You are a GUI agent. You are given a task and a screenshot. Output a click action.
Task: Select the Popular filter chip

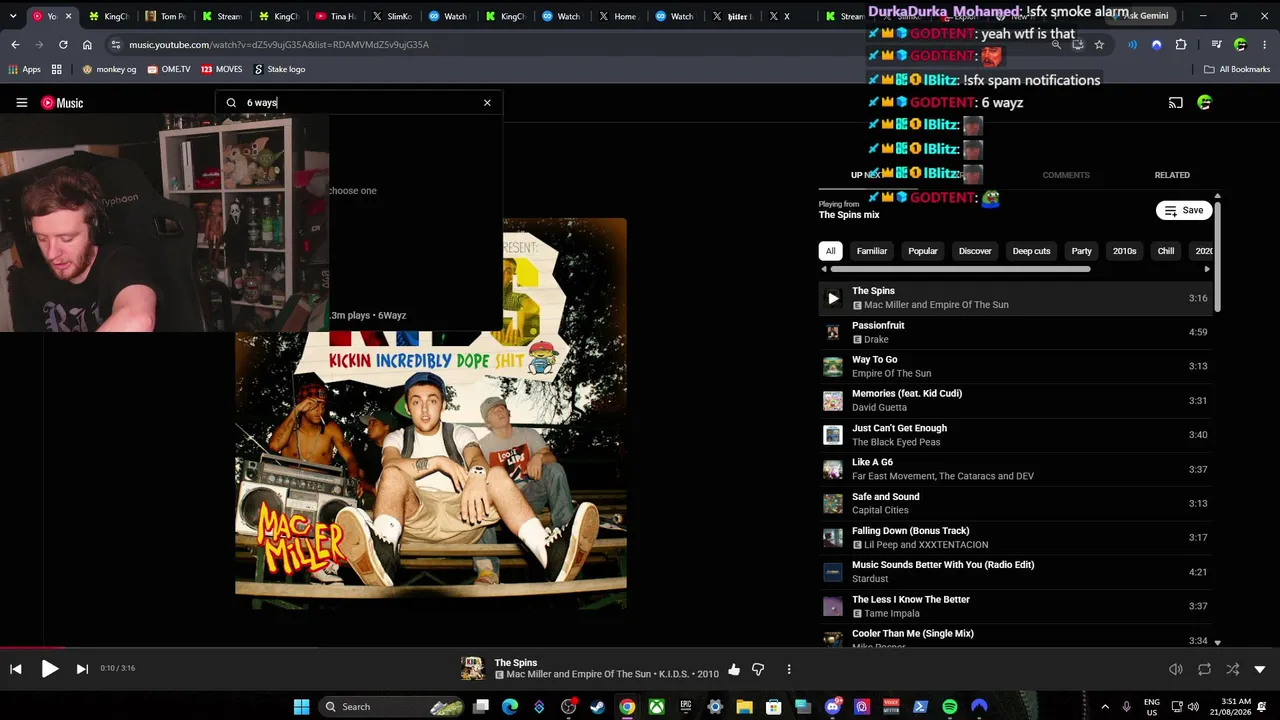coord(922,251)
